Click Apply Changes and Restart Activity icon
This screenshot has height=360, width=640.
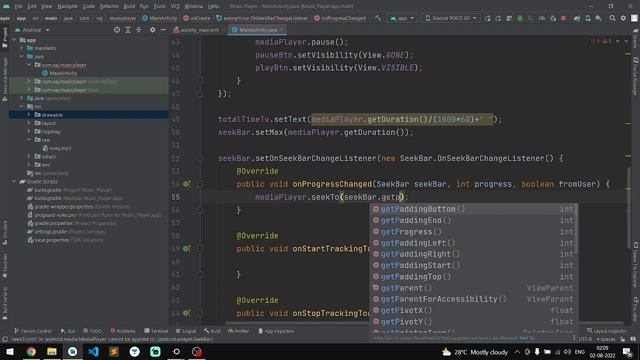click(x=487, y=18)
